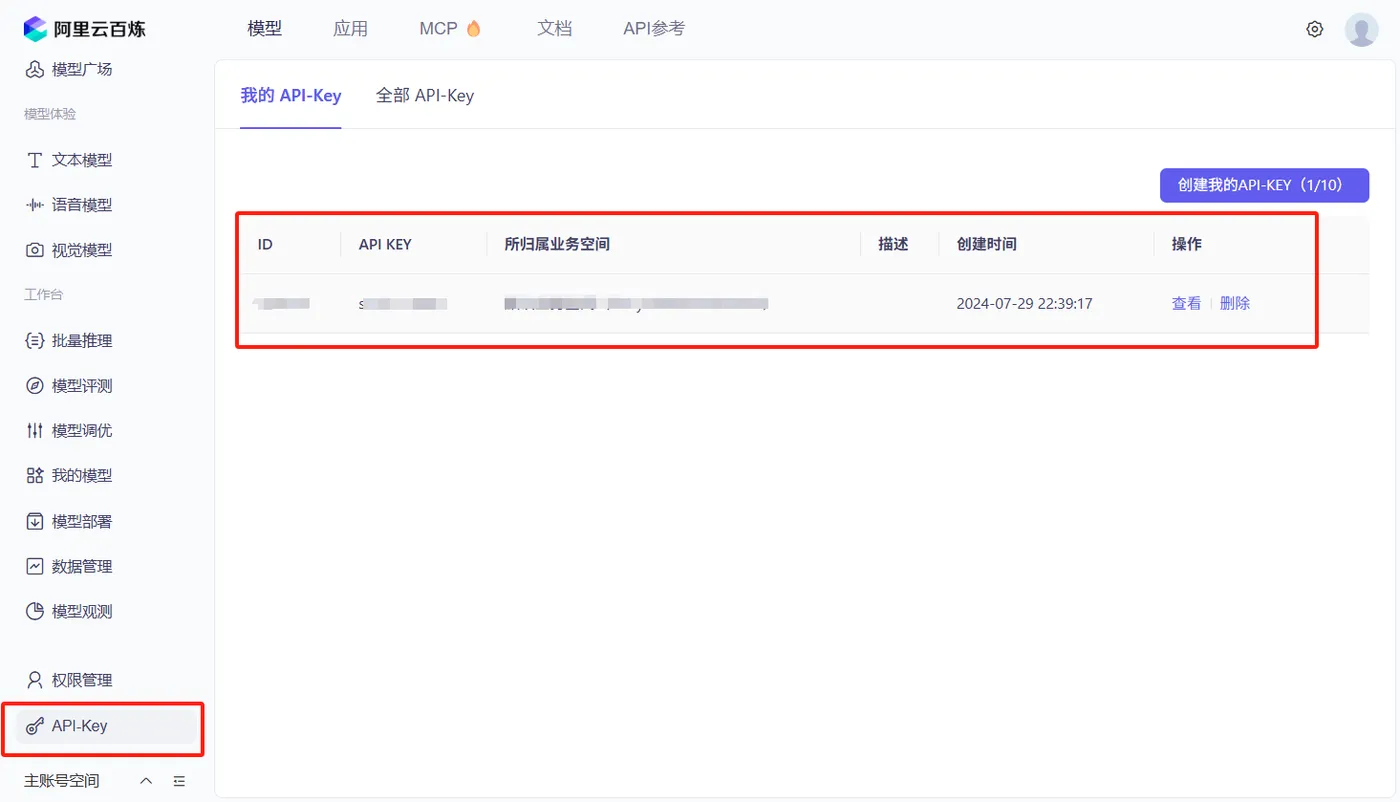1400x802 pixels.
Task: Open 文档 in the top navigation
Action: [x=554, y=29]
